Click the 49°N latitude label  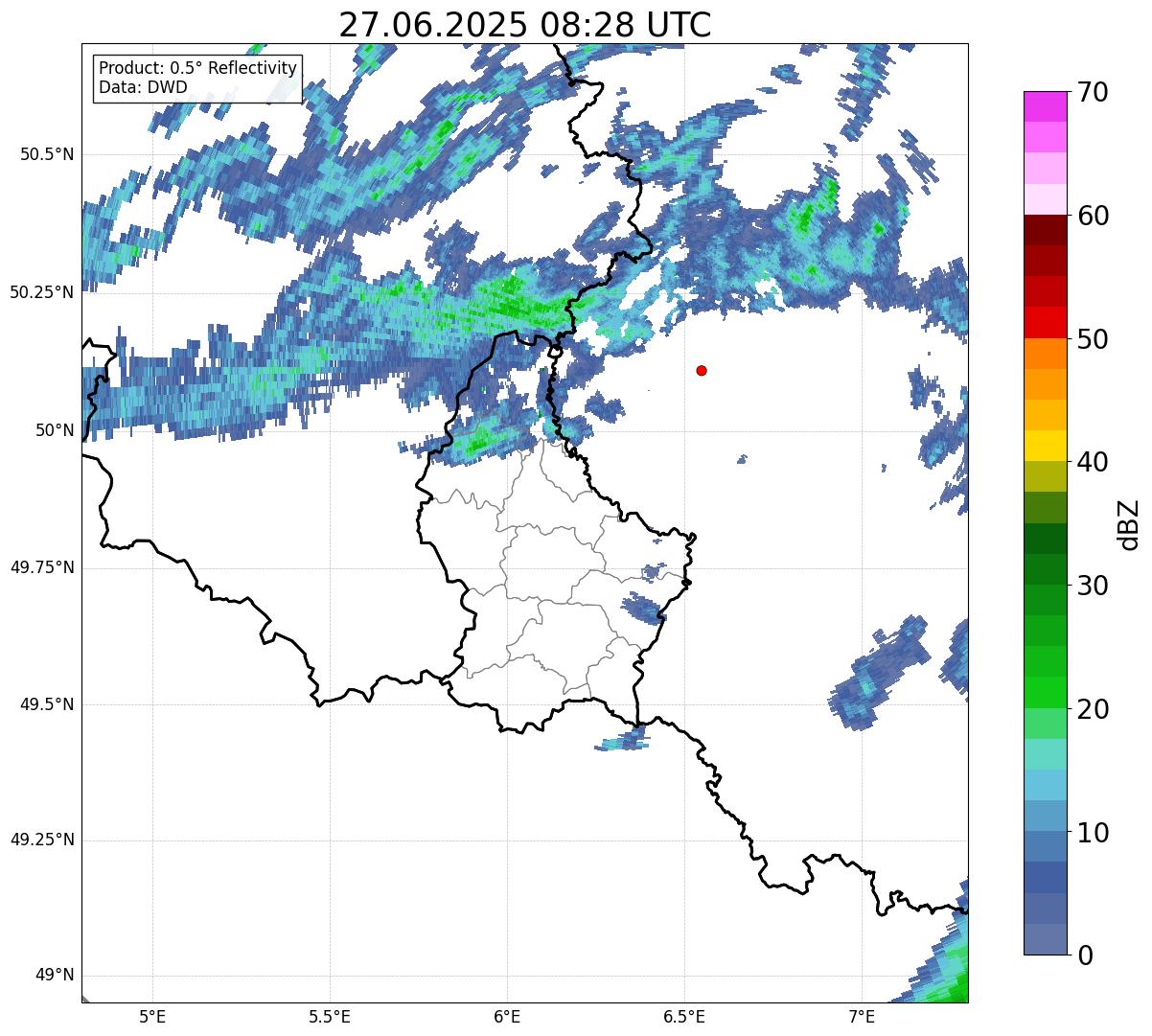[x=55, y=976]
